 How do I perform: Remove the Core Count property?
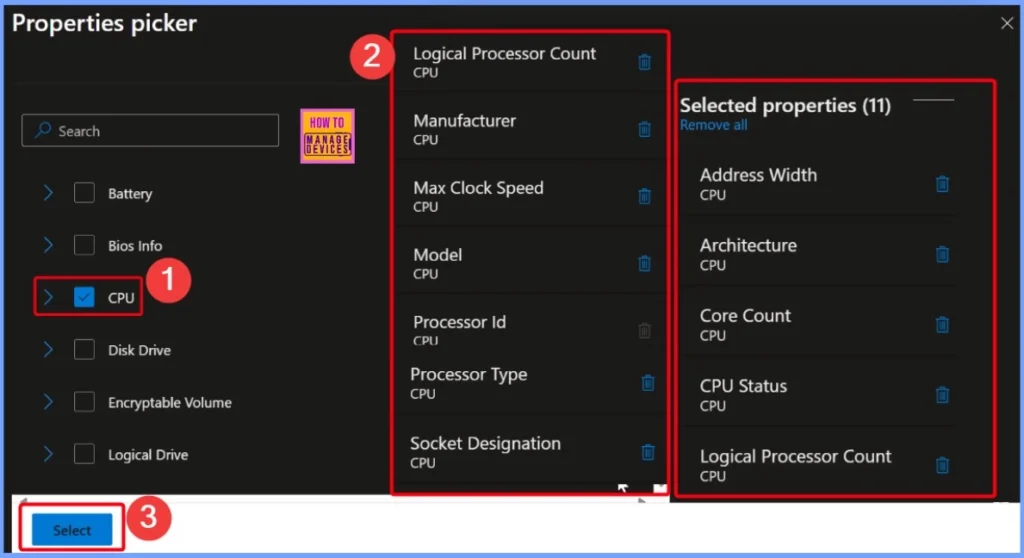(x=942, y=325)
